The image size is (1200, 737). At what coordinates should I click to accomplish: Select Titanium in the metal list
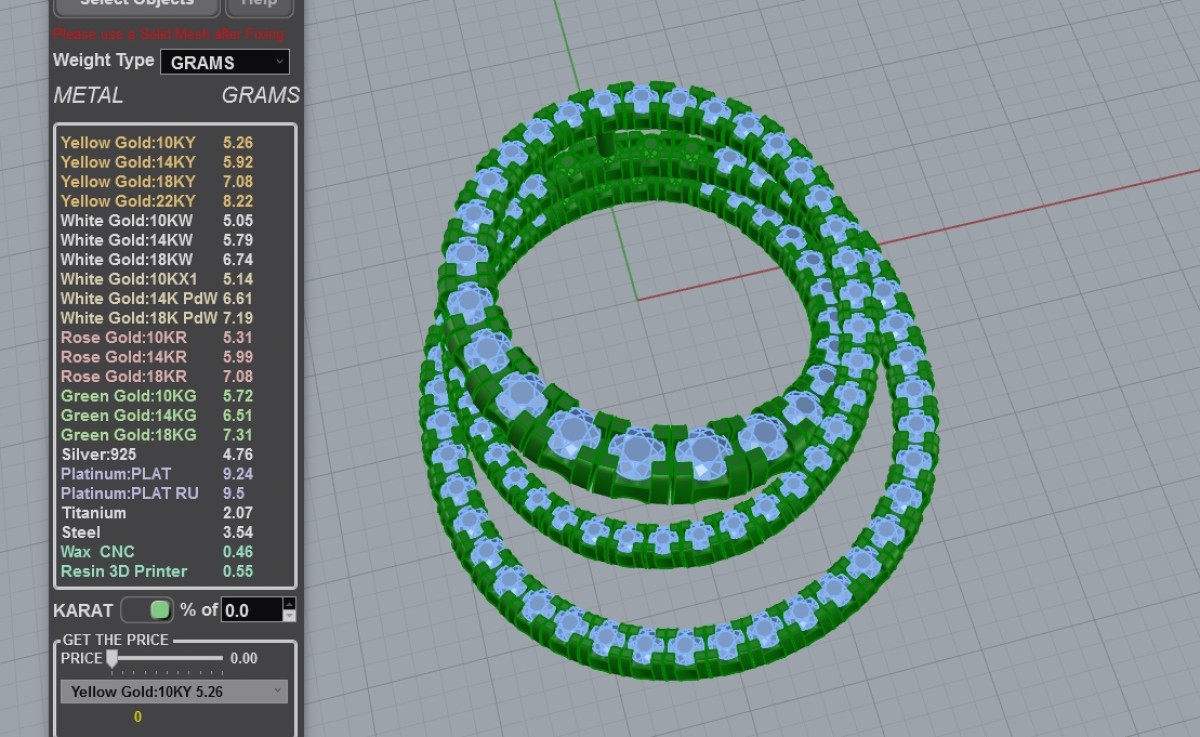[x=93, y=513]
